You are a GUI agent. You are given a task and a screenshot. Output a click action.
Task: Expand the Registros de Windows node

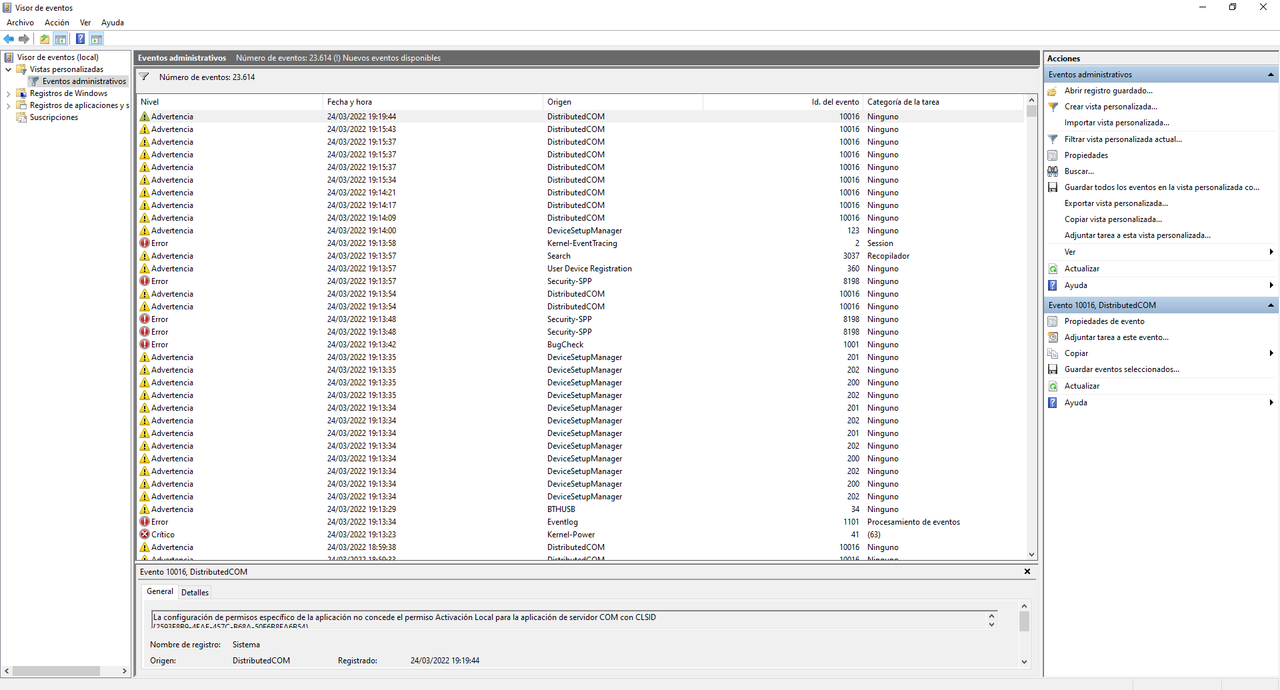(9, 93)
